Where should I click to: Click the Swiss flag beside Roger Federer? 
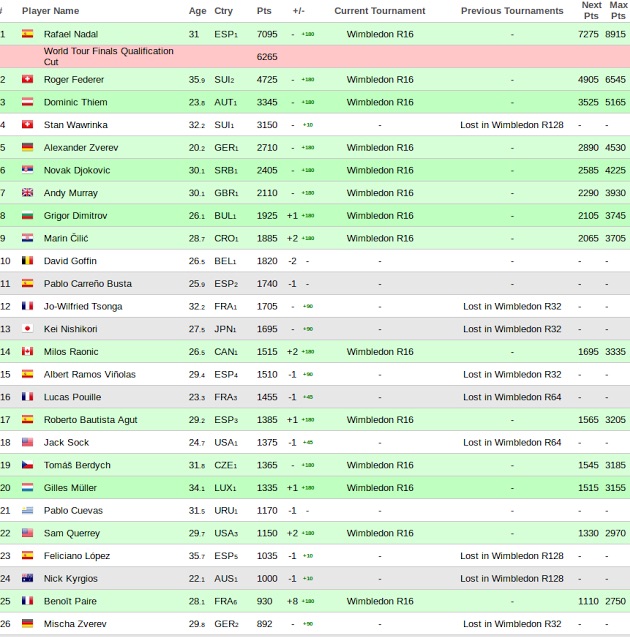[x=27, y=79]
